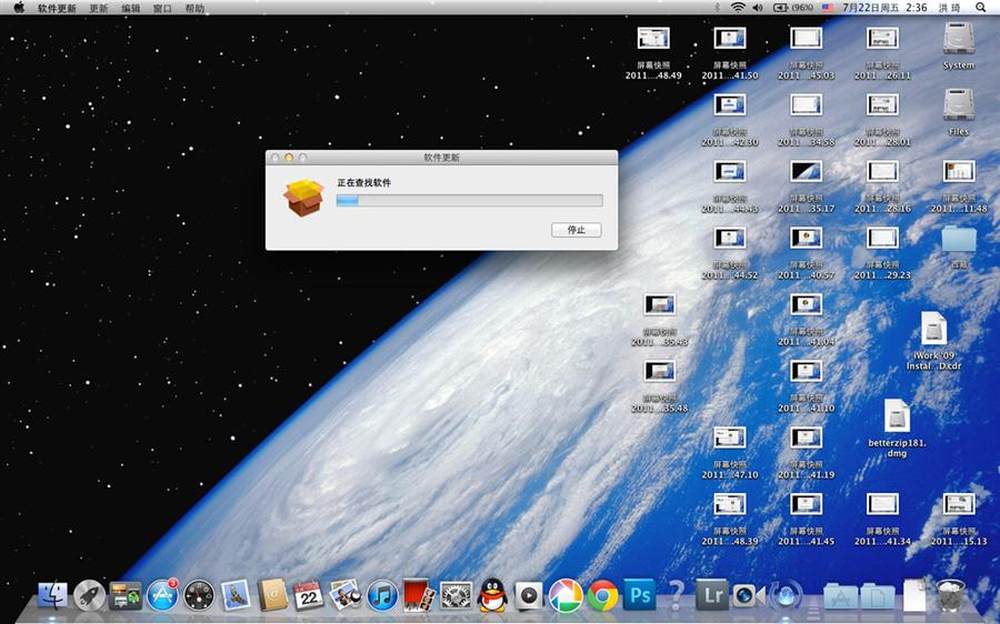
Task: Open the Trash in the Dock
Action: pyautogui.click(x=950, y=595)
